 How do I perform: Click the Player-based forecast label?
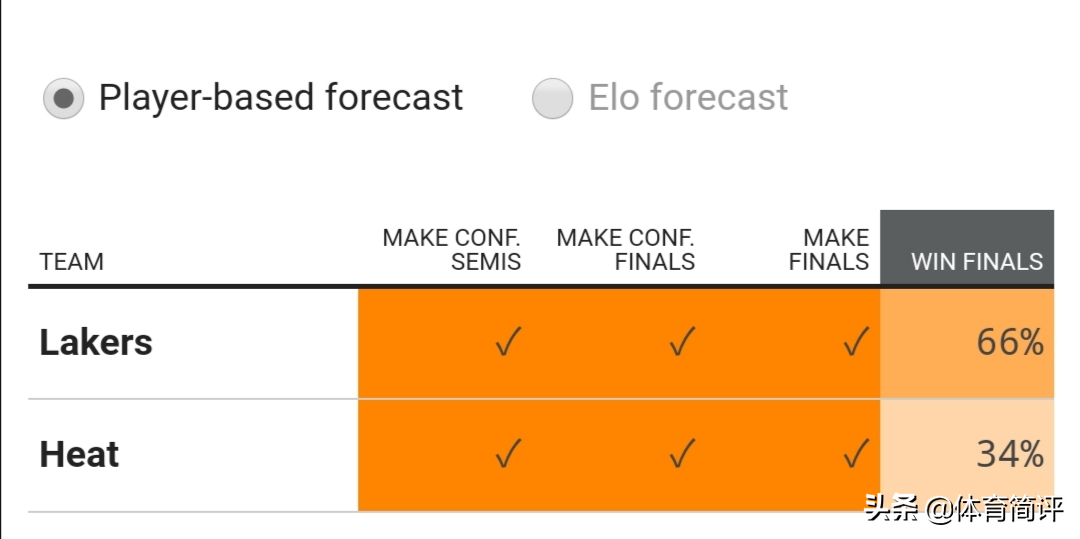click(280, 98)
